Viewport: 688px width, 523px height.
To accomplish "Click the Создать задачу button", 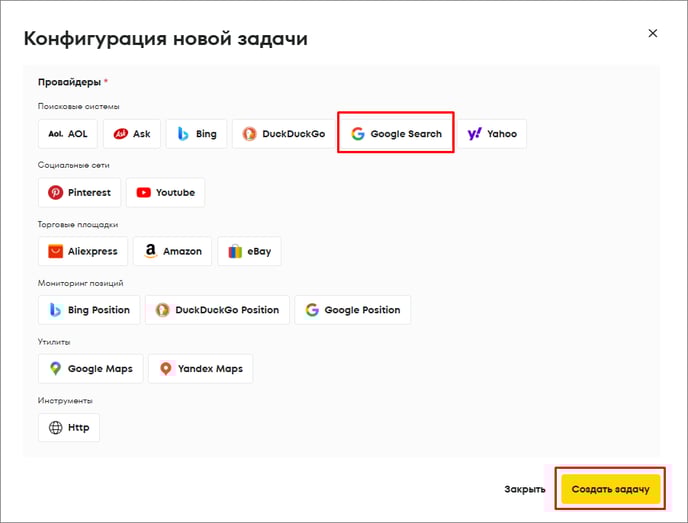I will click(610, 489).
